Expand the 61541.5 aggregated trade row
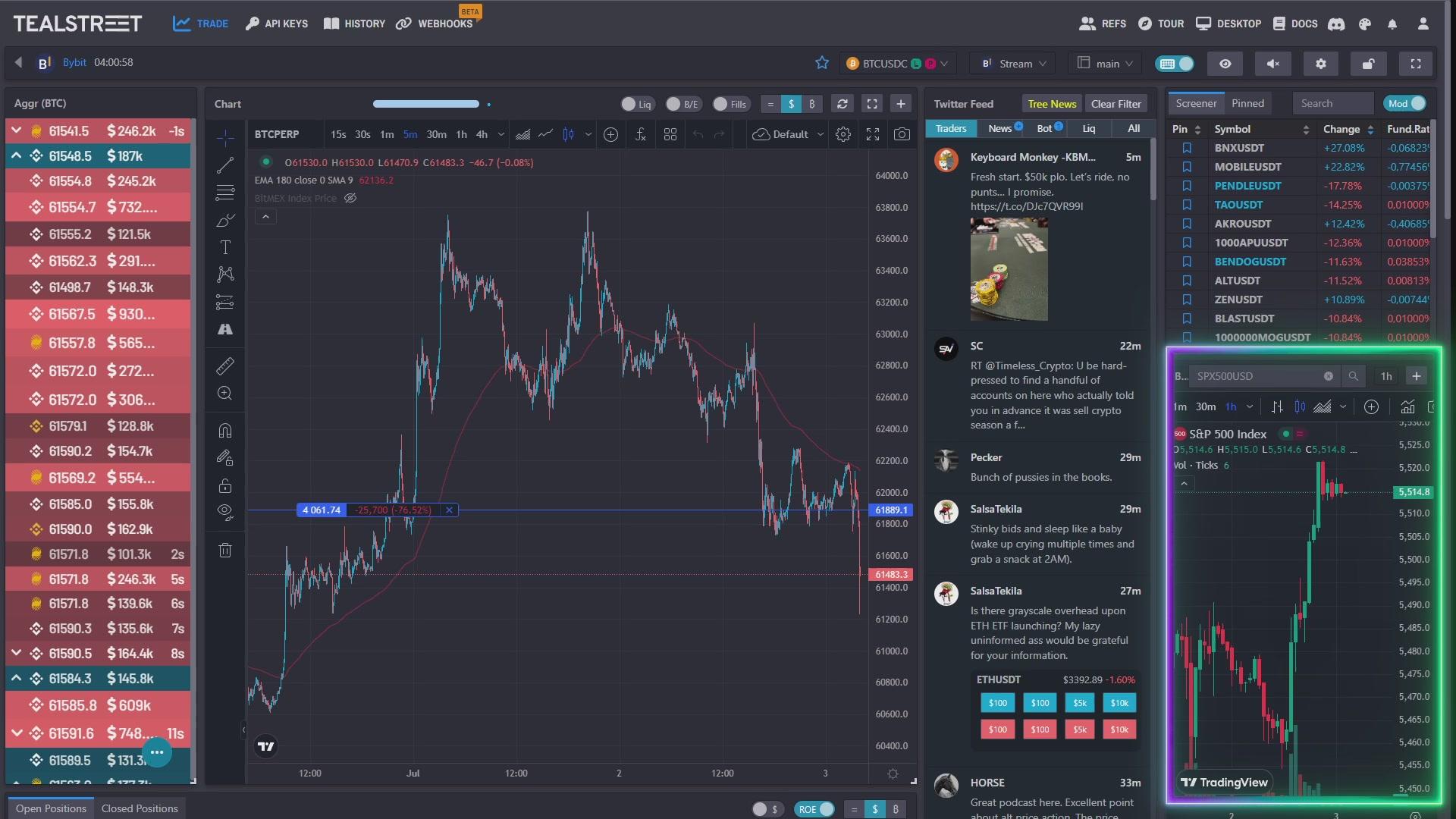This screenshot has height=819, width=1456. pos(17,131)
